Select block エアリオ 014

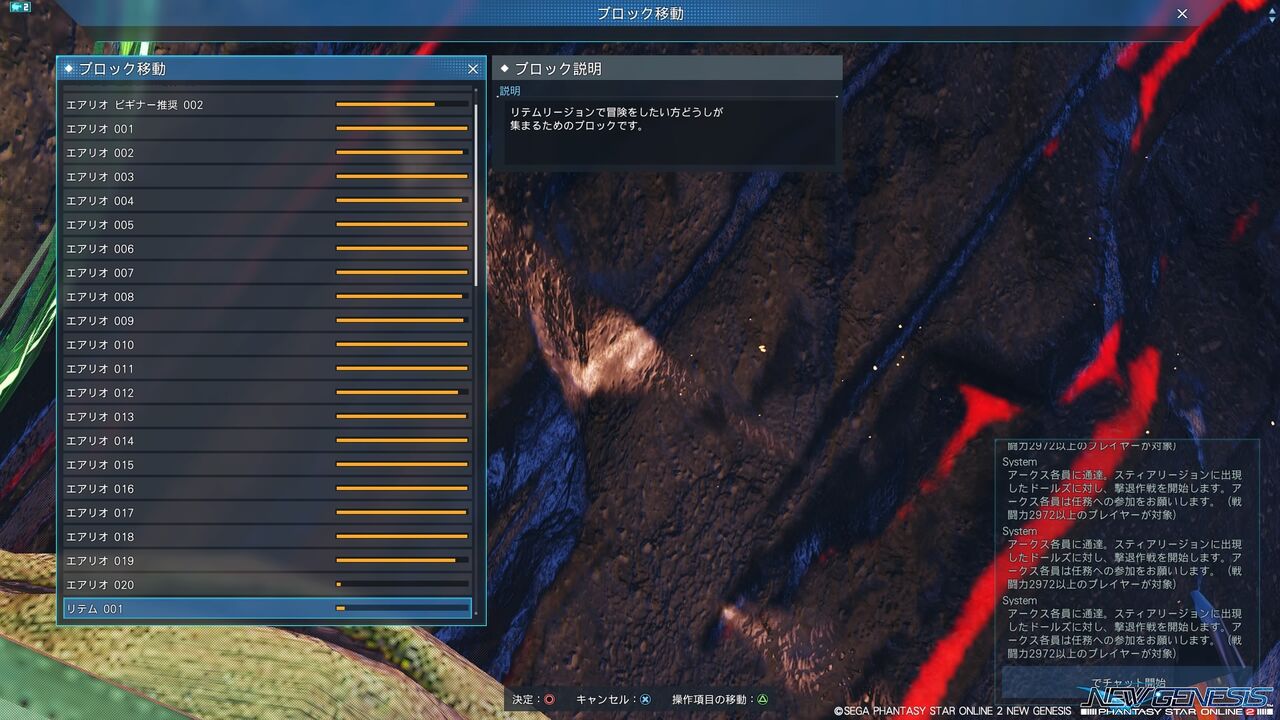click(266, 440)
